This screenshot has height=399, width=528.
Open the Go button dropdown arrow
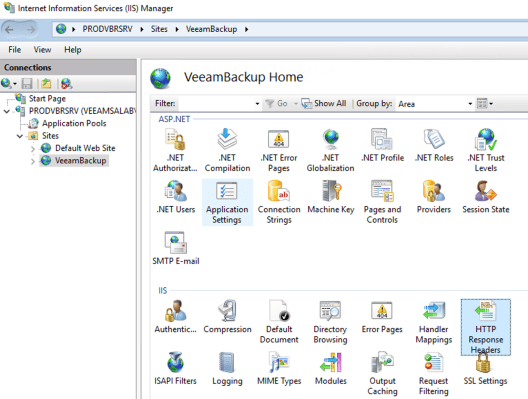click(296, 104)
